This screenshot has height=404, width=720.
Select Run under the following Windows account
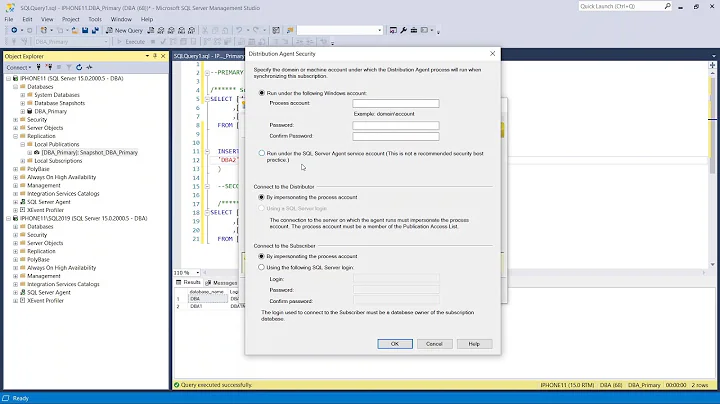coord(262,93)
